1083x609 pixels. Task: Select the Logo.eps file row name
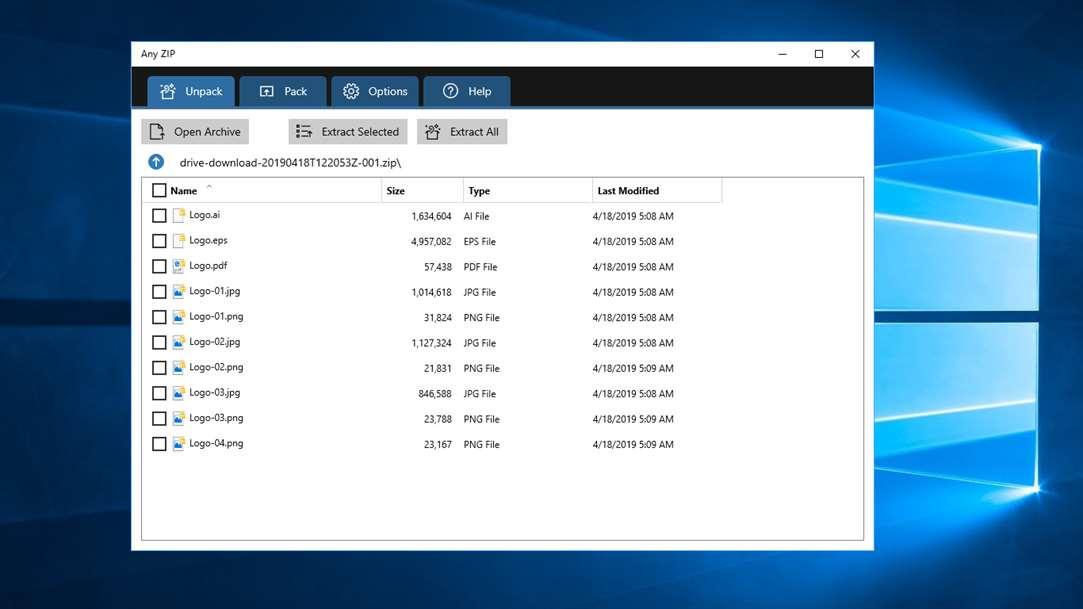click(x=208, y=240)
